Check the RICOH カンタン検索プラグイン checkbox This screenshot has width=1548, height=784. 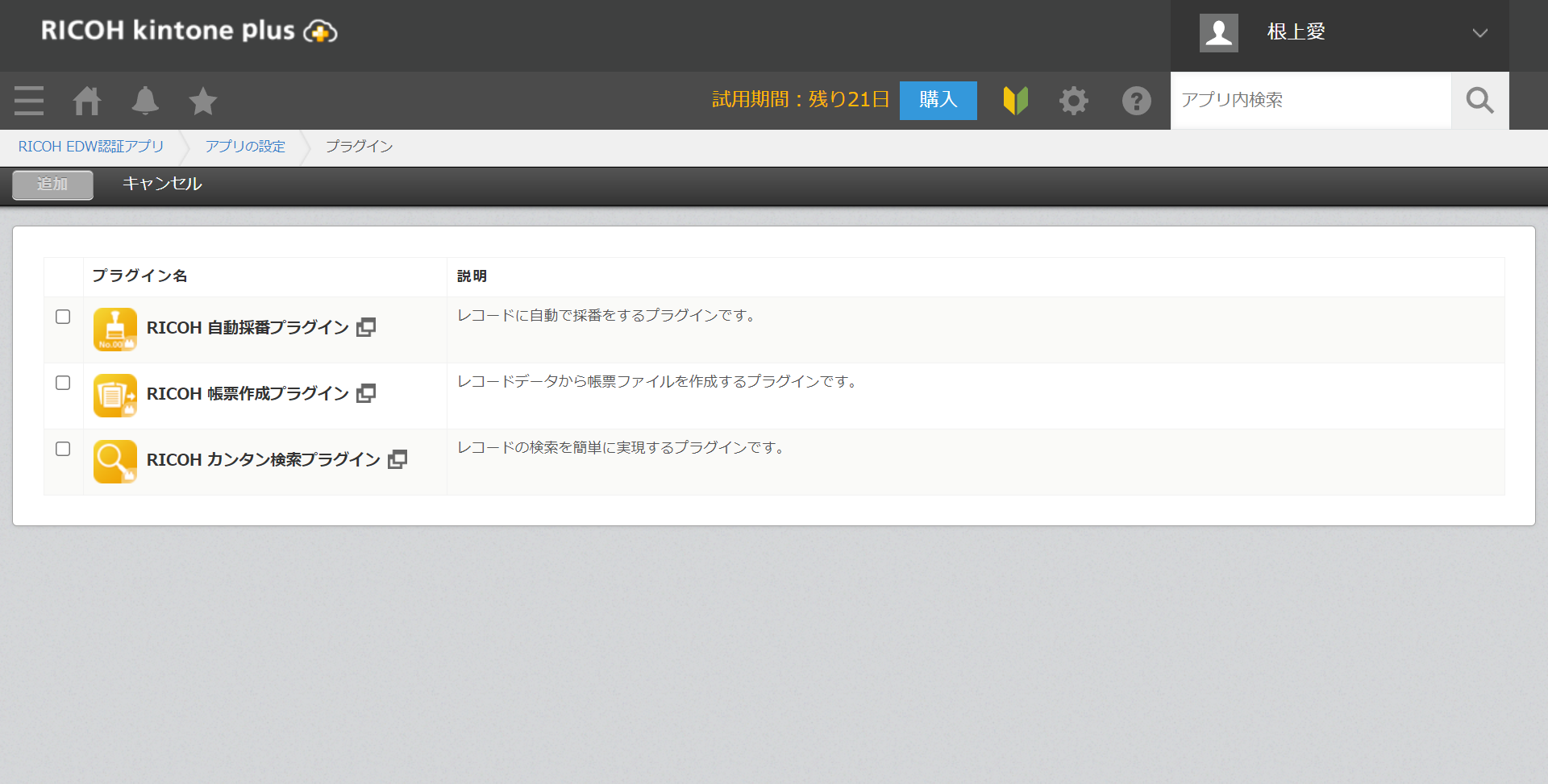tap(63, 449)
